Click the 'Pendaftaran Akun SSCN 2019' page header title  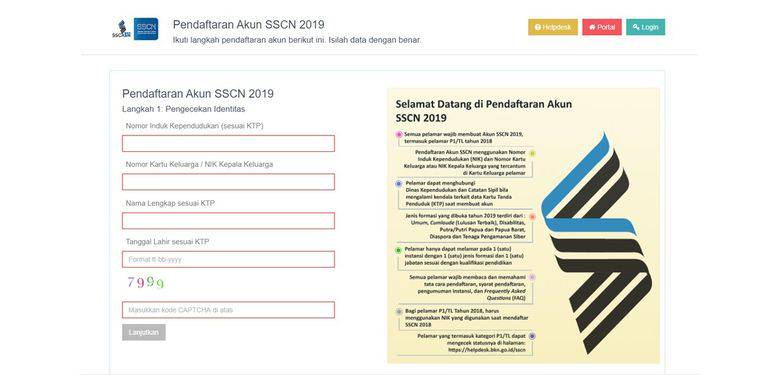coord(249,24)
